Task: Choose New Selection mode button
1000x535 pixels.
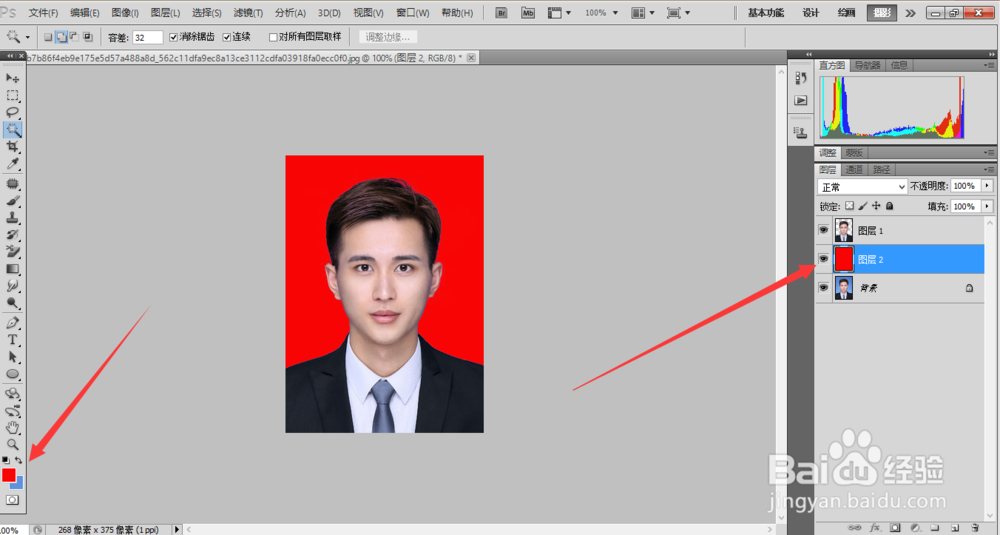Action: pyautogui.click(x=48, y=38)
